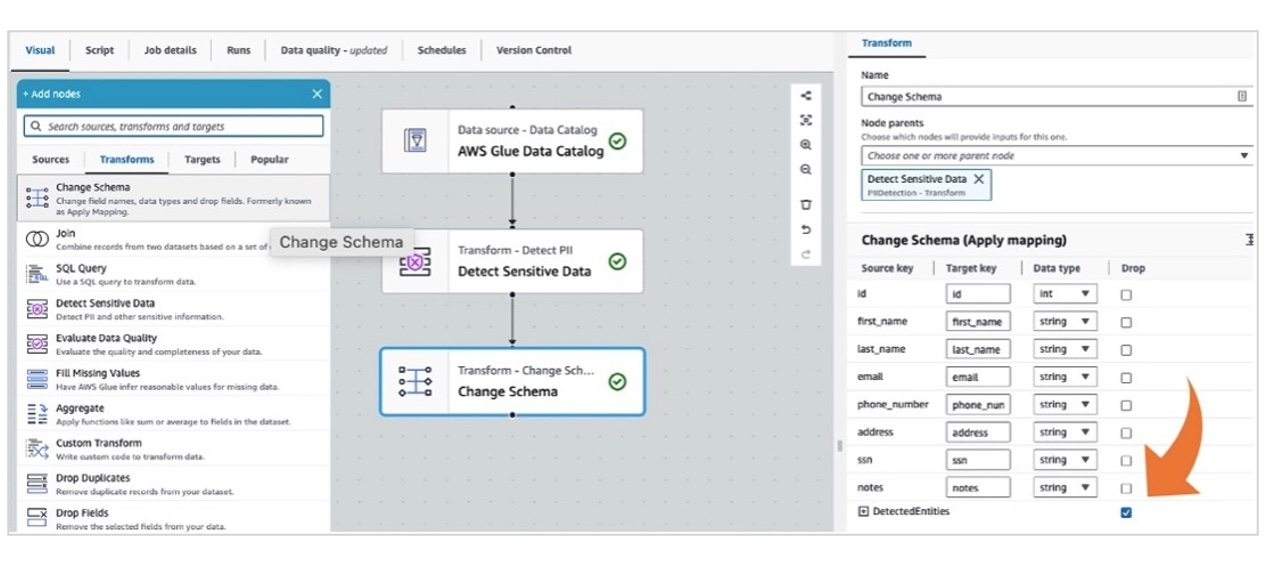Image resolution: width=1266 pixels, height=562 pixels.
Task: Open the data type dropdown for notes
Action: coord(1066,488)
